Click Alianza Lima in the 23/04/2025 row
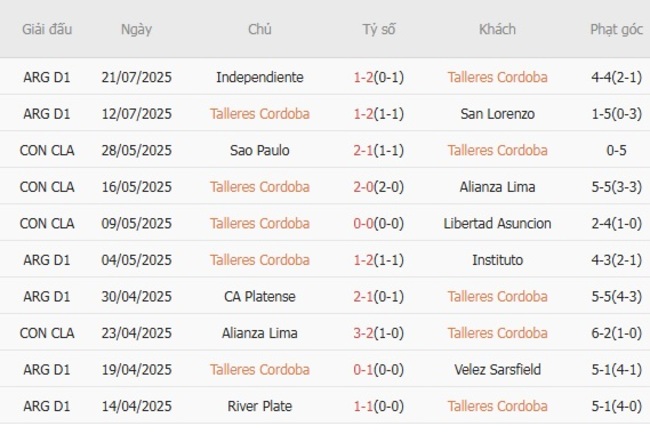The height and width of the screenshot is (434, 650). [260, 333]
